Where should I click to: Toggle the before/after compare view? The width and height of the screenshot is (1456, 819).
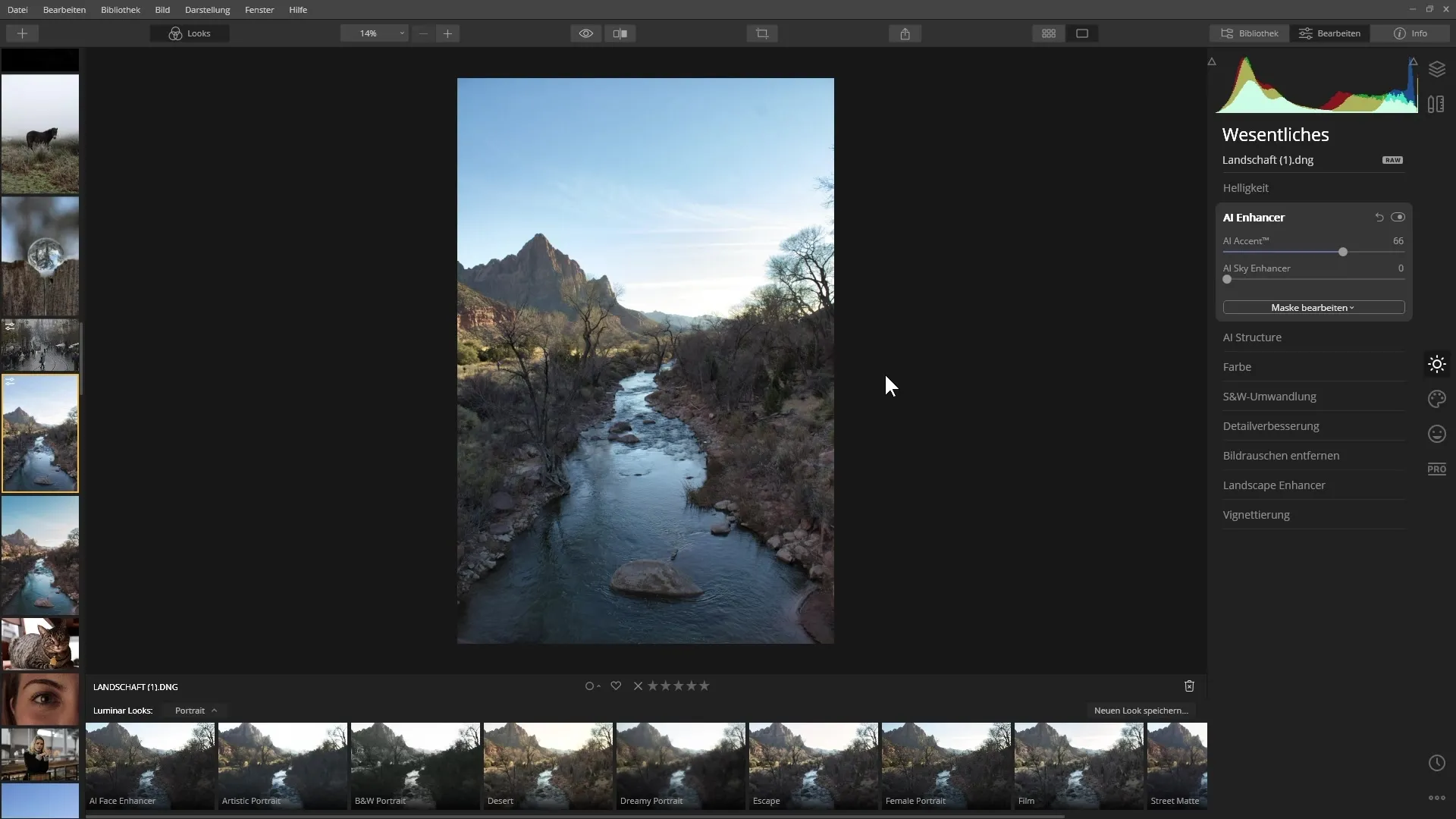tap(620, 33)
